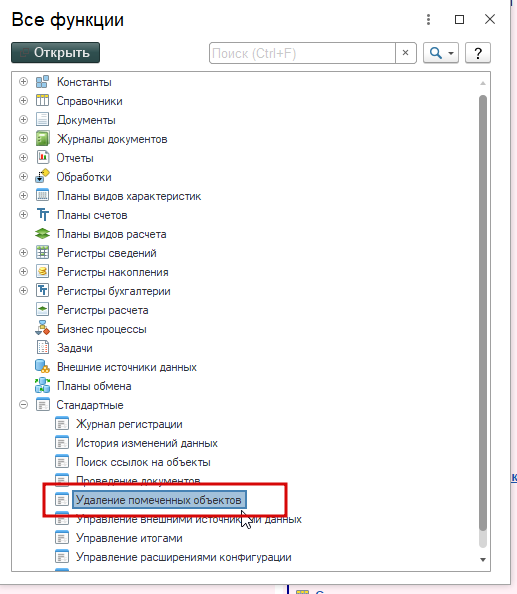The height and width of the screenshot is (594, 517).
Task: Select Журнал регистрации item
Action: click(129, 424)
